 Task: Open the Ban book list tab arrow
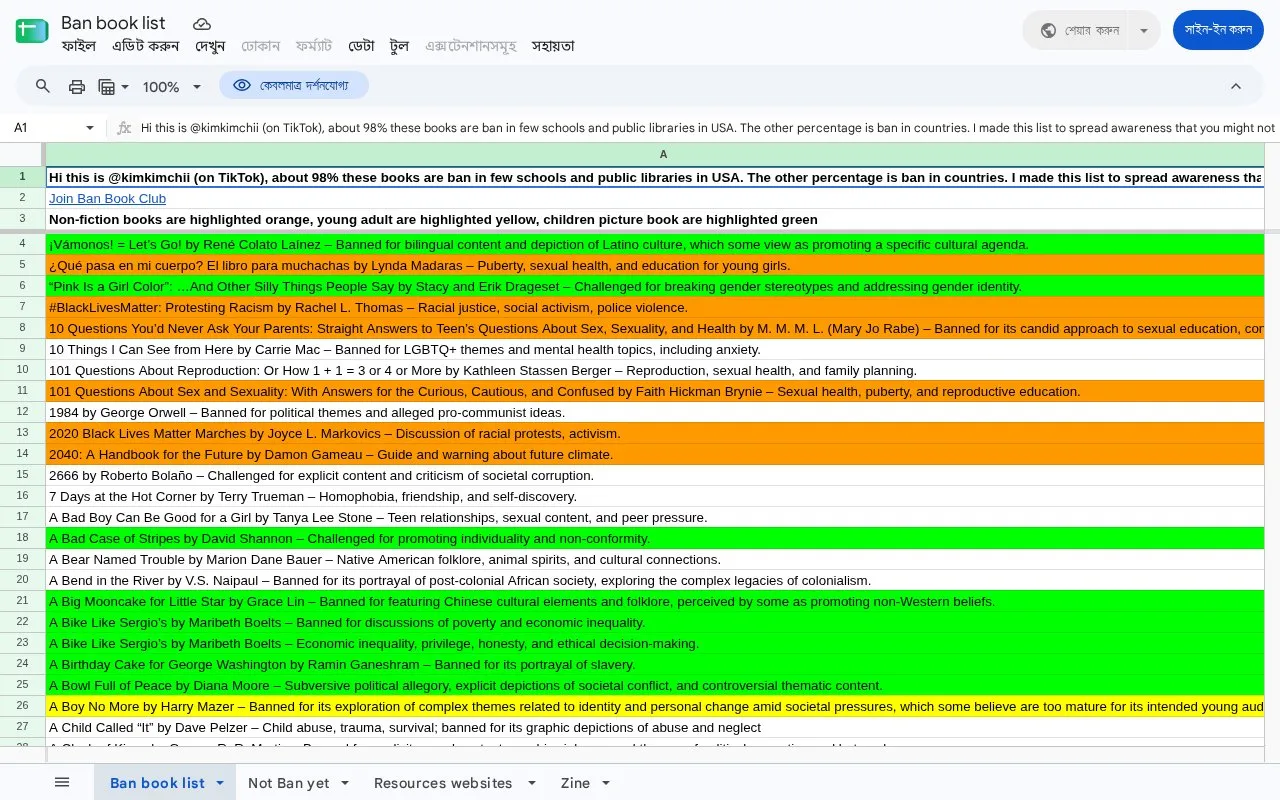[220, 783]
